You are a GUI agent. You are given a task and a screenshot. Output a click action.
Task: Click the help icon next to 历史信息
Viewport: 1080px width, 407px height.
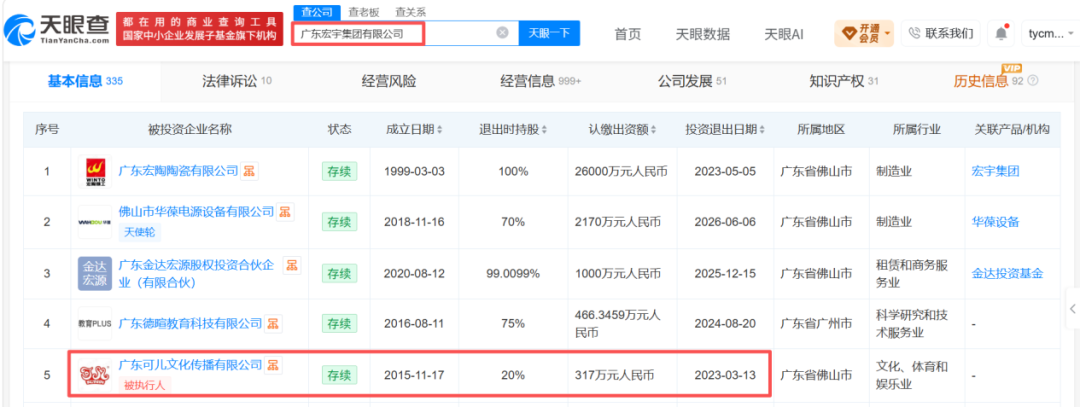click(1032, 81)
